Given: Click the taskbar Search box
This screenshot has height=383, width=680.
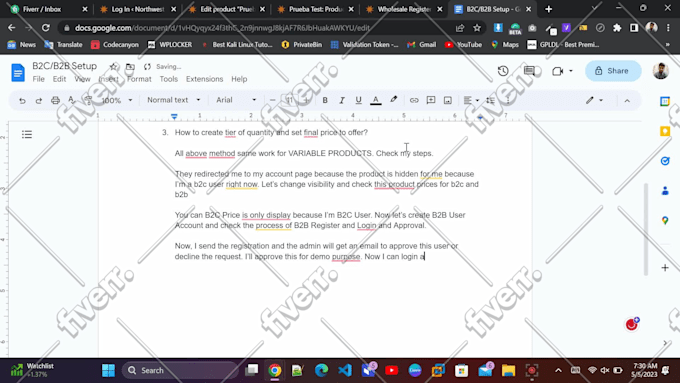Looking at the screenshot, I should point(180,370).
